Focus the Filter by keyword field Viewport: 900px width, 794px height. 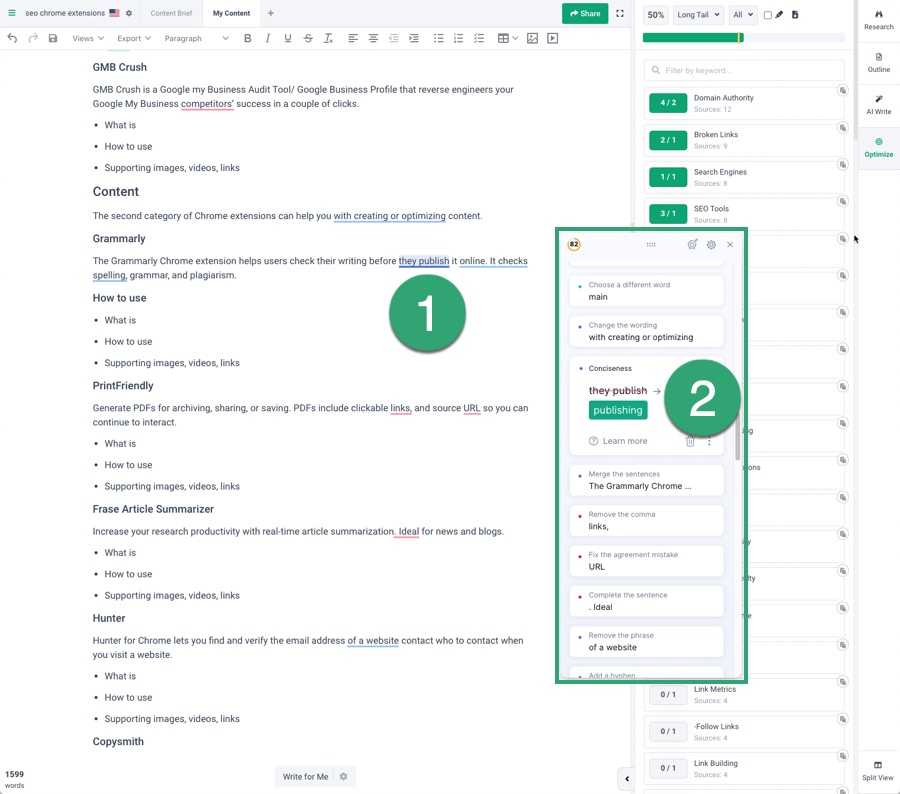744,70
